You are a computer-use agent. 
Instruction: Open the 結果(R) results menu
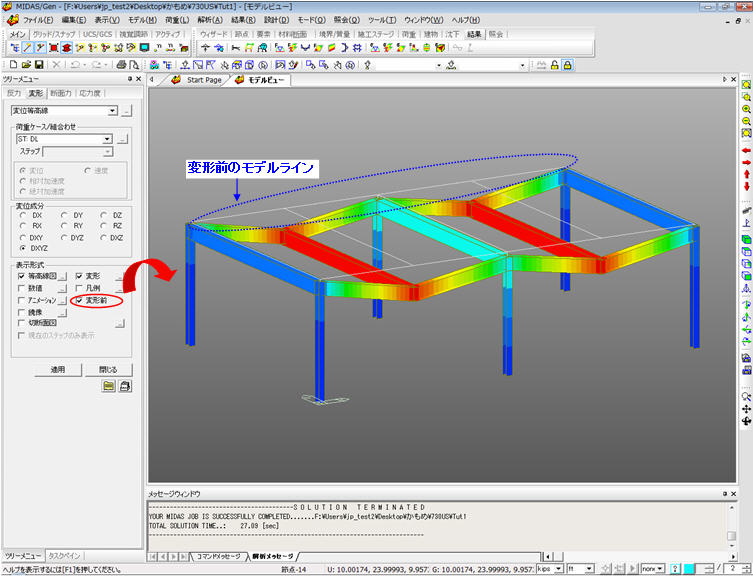click(x=243, y=20)
